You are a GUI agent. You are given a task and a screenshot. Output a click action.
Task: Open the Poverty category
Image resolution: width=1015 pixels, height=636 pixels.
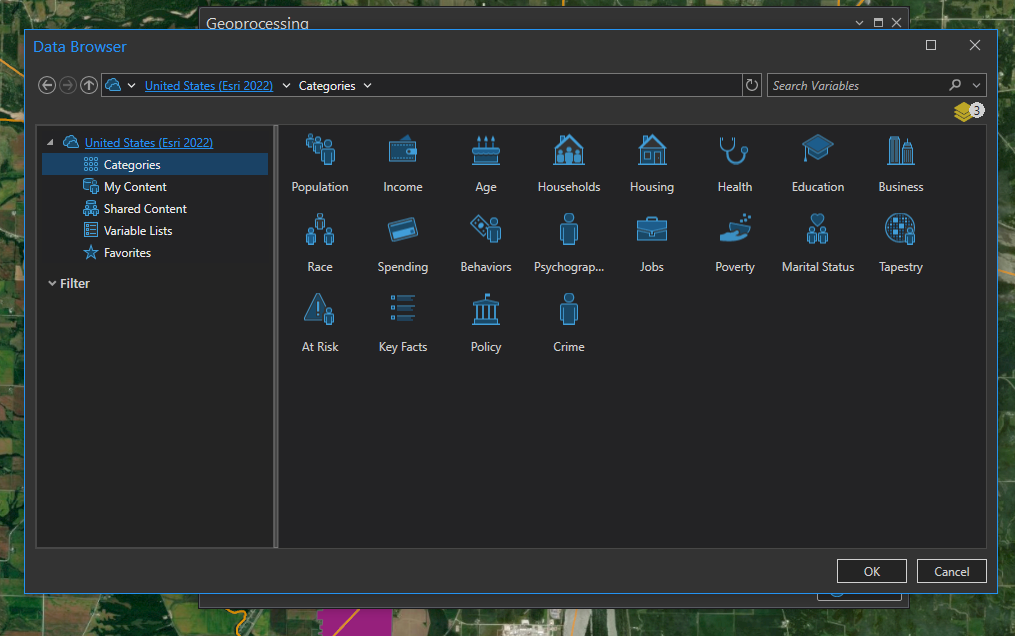735,243
